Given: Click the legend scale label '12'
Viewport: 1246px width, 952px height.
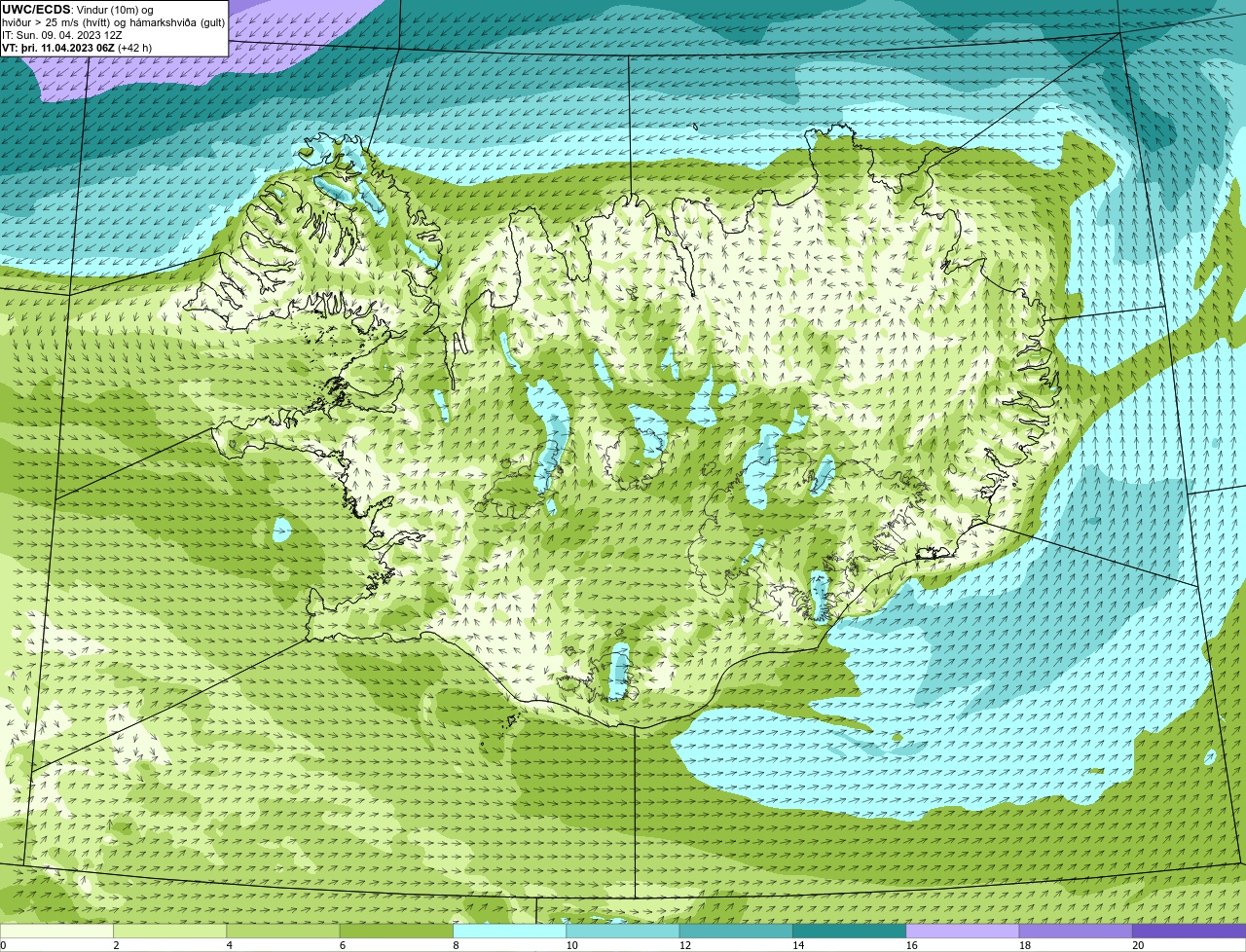Looking at the screenshot, I should (x=685, y=945).
